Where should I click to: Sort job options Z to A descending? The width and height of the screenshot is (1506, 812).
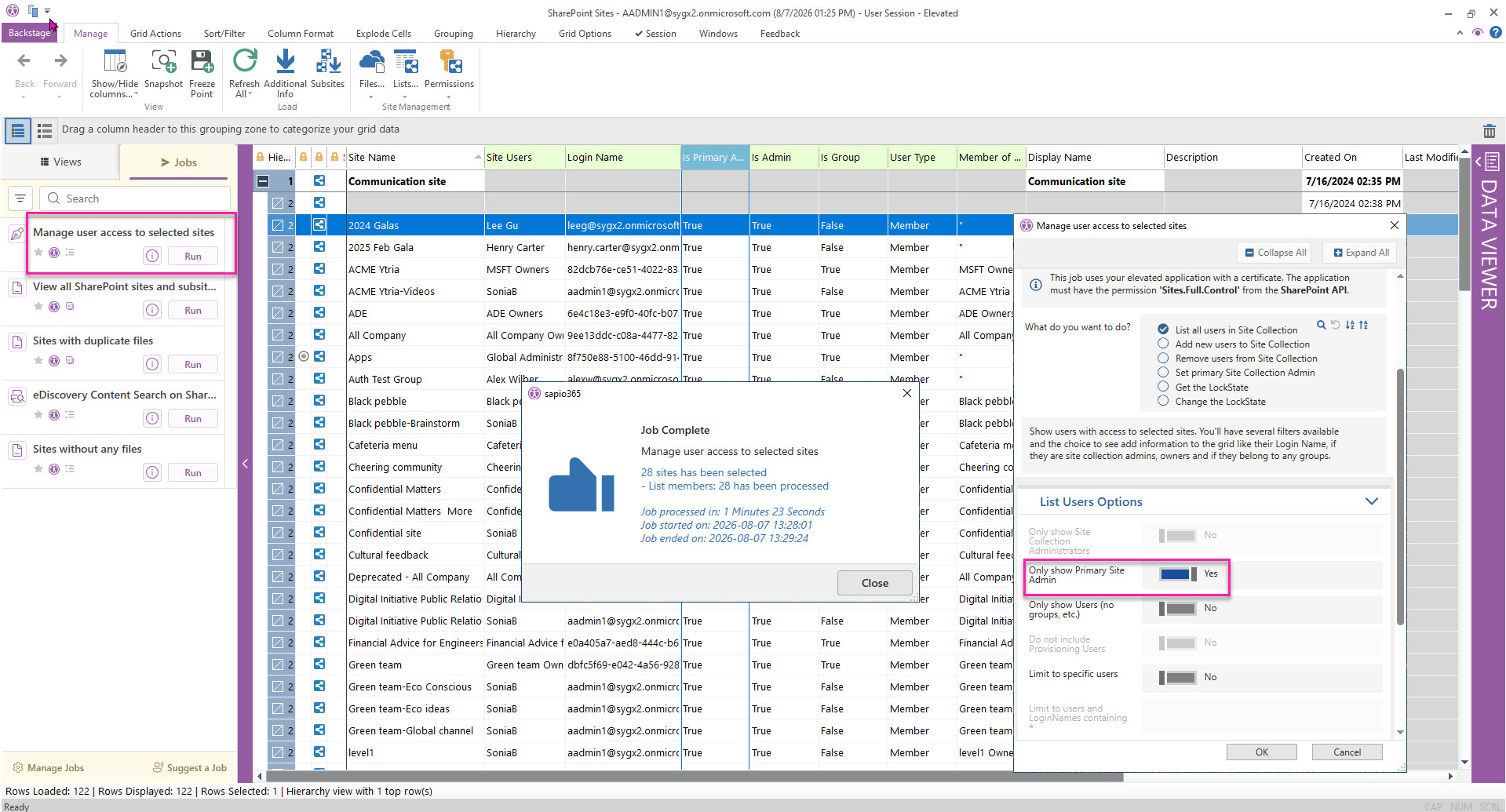pos(1364,325)
